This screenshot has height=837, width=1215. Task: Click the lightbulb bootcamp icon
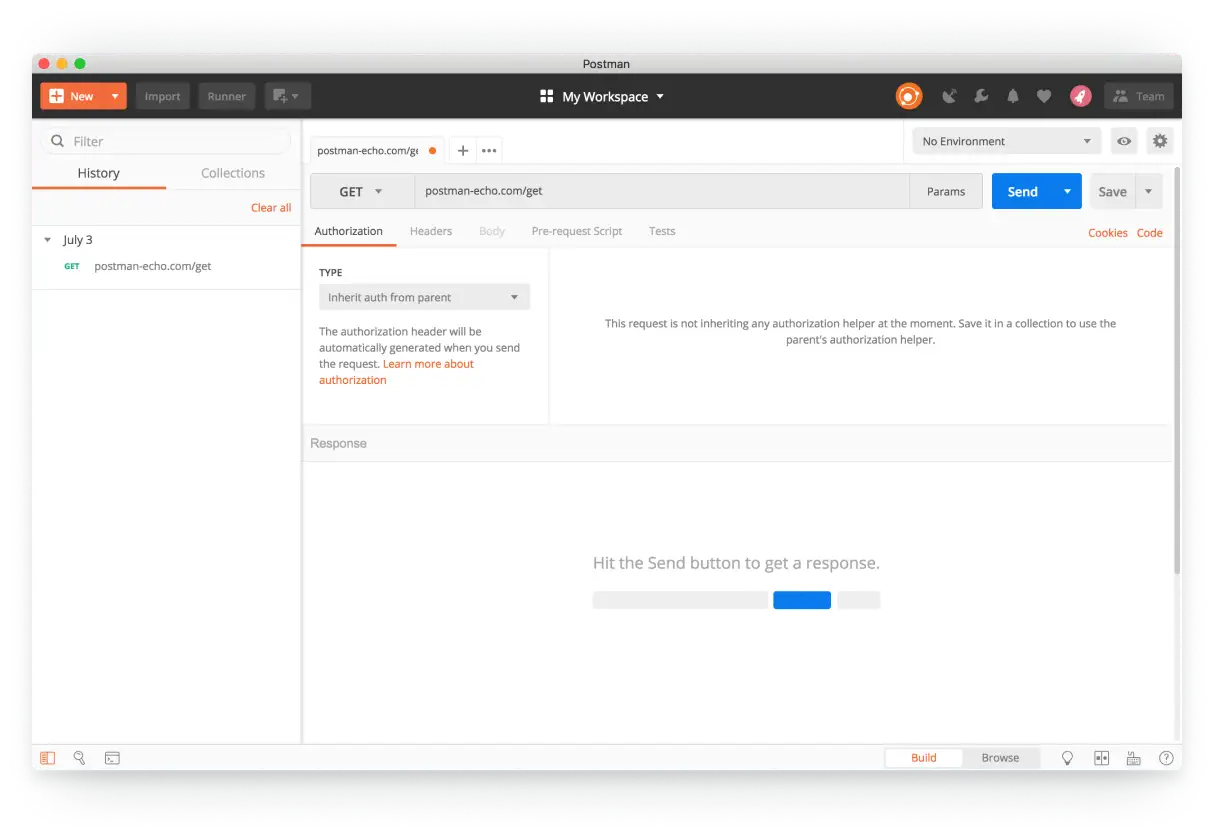coord(1067,758)
